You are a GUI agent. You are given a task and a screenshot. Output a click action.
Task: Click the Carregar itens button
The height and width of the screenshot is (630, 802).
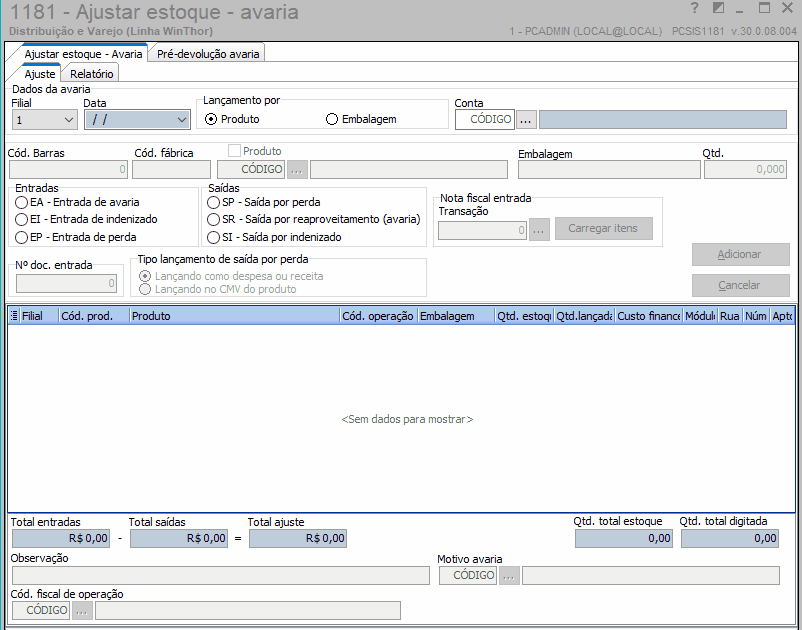pyautogui.click(x=604, y=229)
